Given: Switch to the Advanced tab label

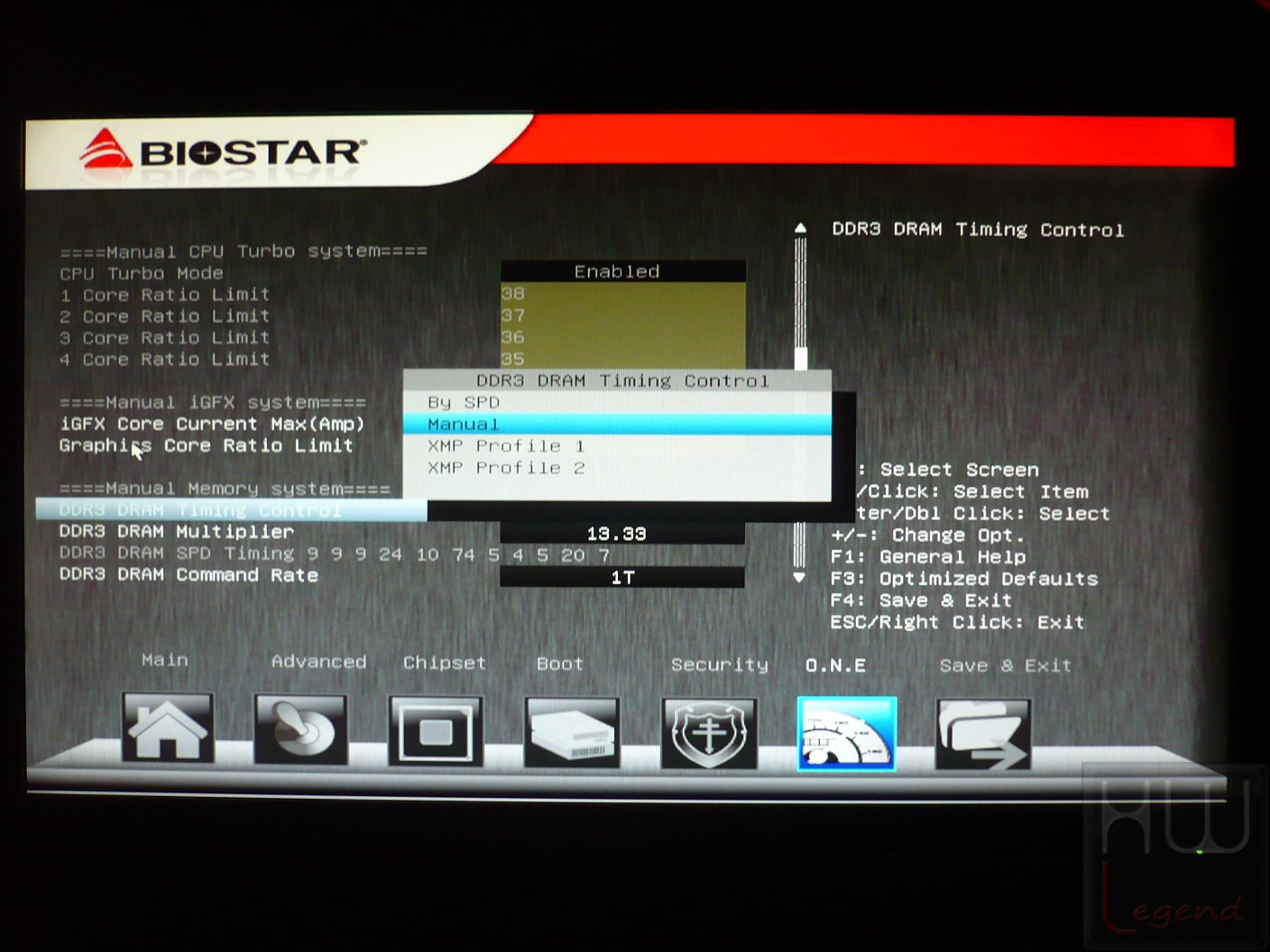Looking at the screenshot, I should click(x=319, y=662).
